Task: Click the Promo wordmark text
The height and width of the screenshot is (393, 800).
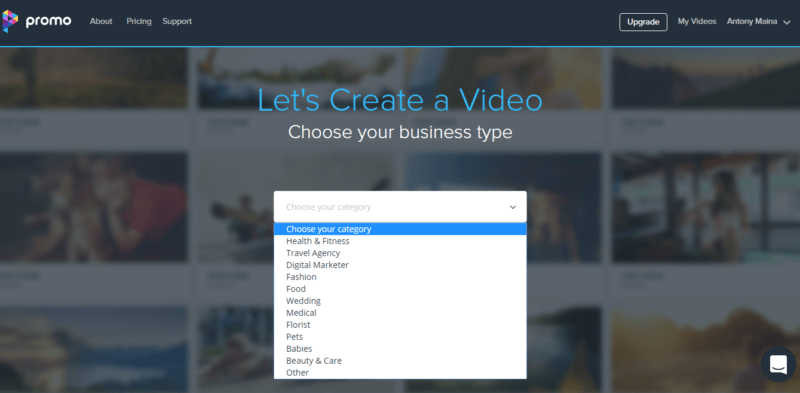Action: pyautogui.click(x=48, y=21)
